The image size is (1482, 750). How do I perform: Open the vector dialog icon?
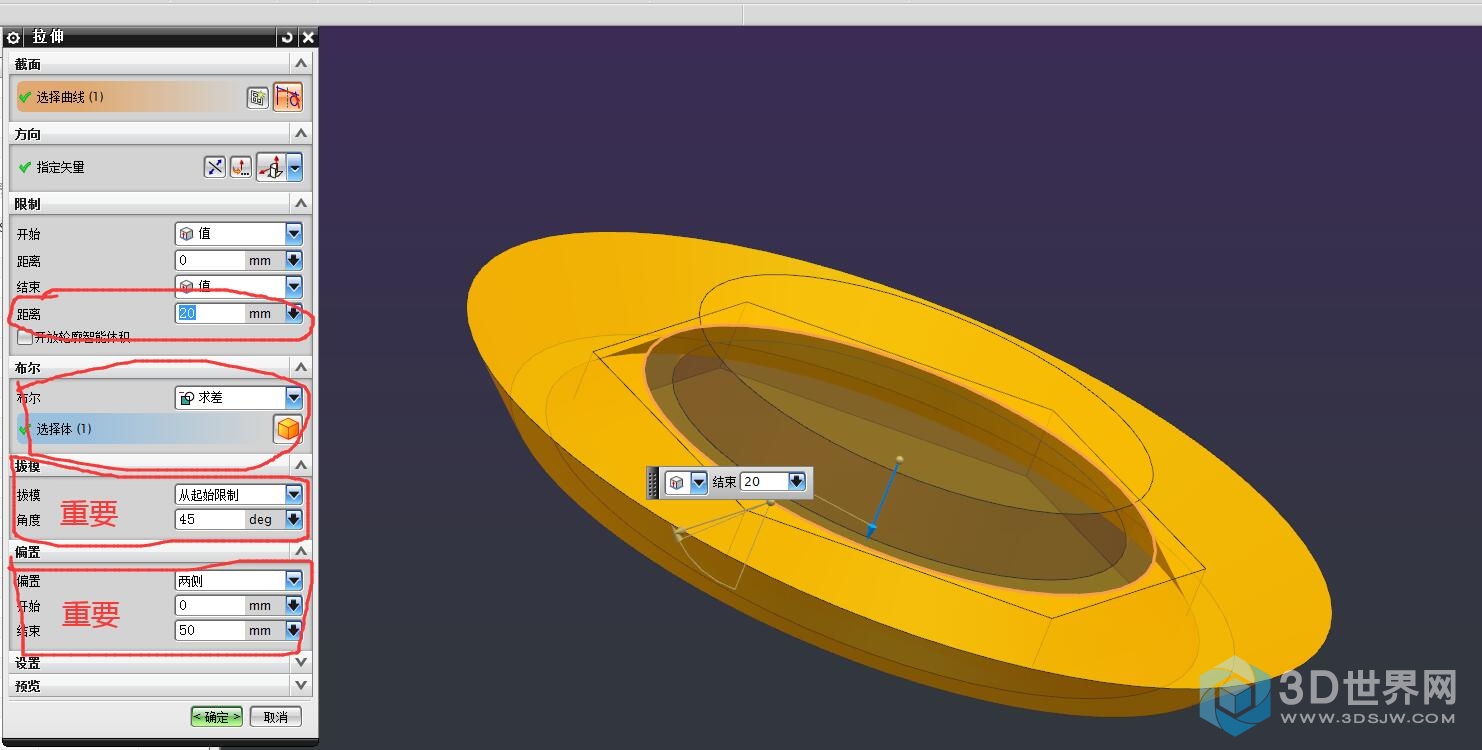(241, 167)
